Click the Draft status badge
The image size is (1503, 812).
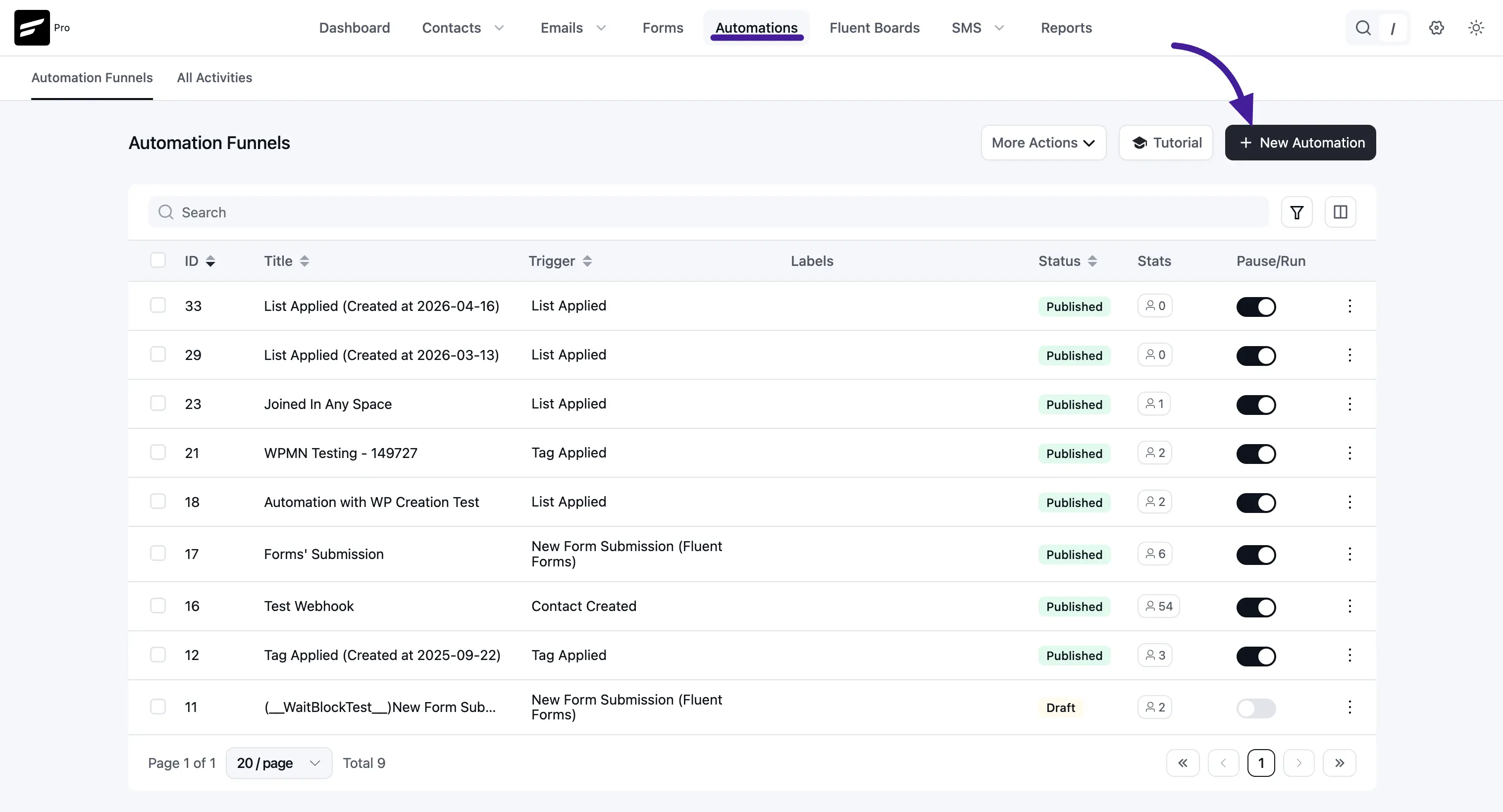coord(1060,708)
